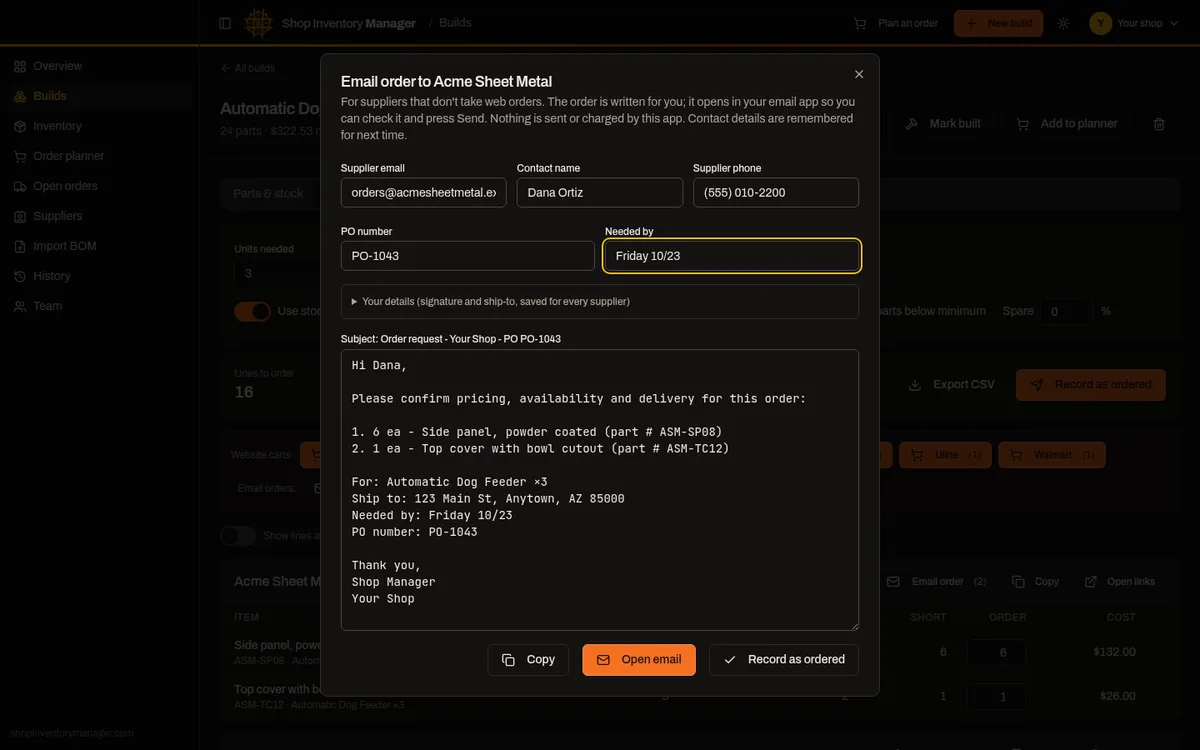This screenshot has width=1200, height=750.
Task: Click the PO number field
Action: (x=468, y=256)
